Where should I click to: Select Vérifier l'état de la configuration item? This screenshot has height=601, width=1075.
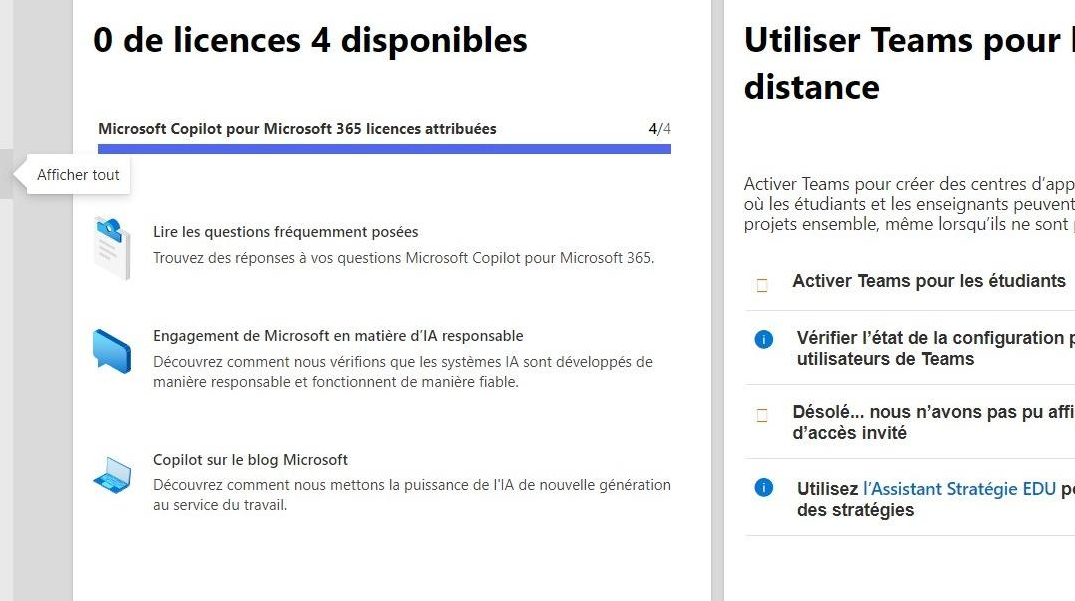pyautogui.click(x=910, y=348)
